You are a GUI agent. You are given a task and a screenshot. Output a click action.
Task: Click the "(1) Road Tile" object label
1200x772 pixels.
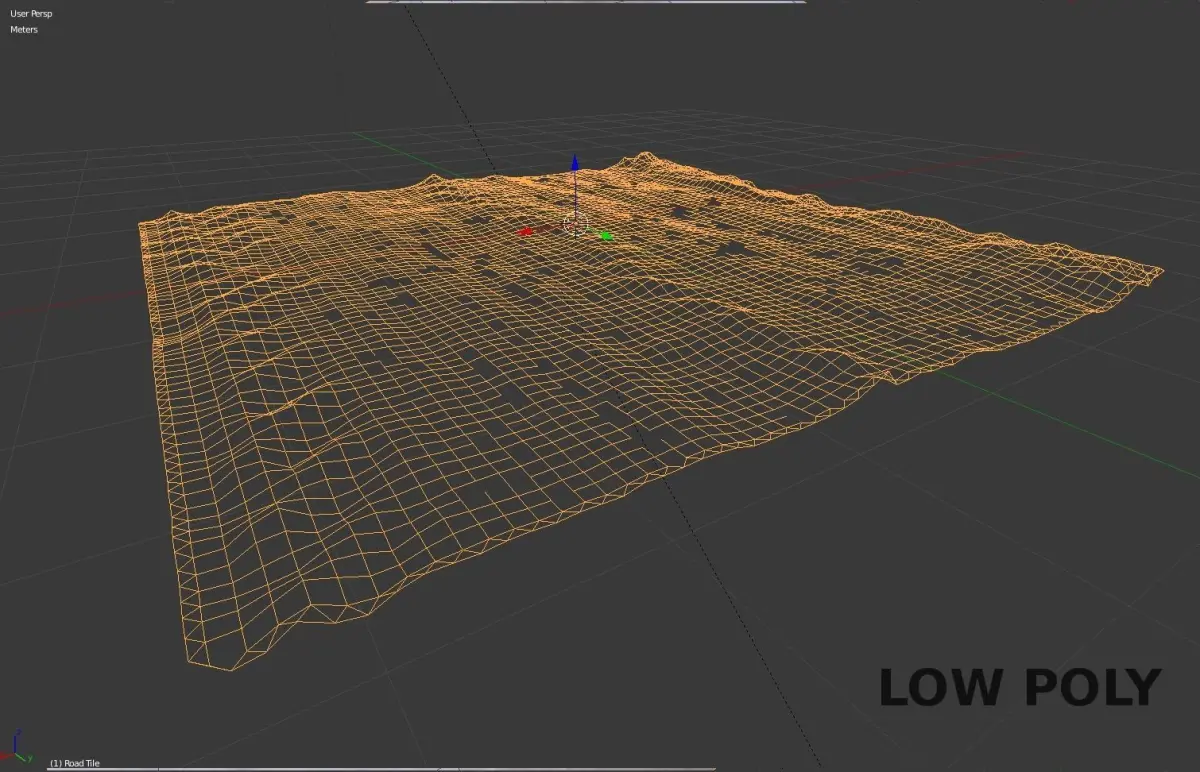click(75, 764)
